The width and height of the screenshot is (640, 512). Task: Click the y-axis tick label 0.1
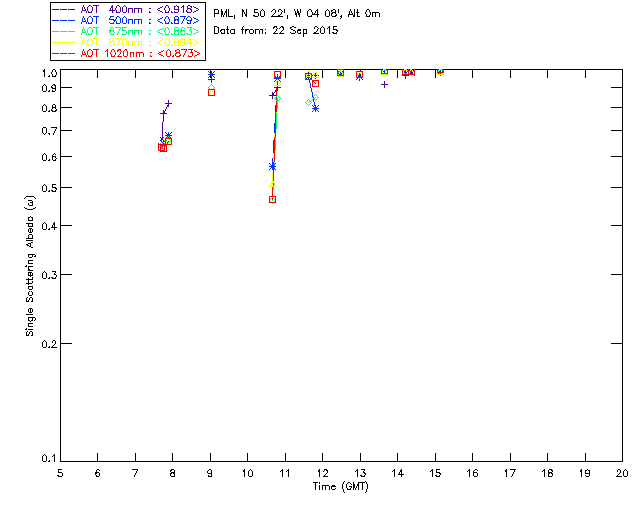point(49,459)
